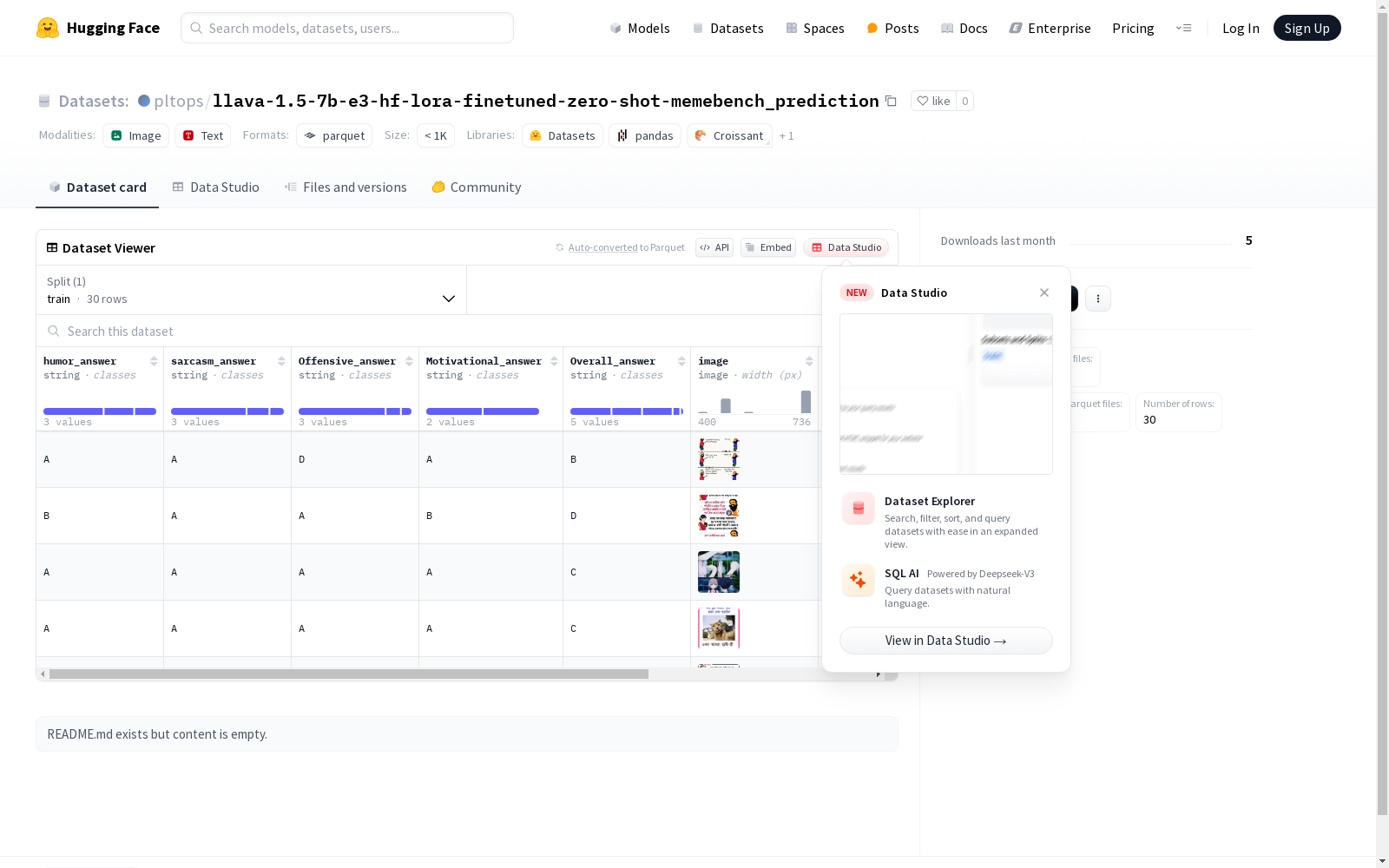Screen dimensions: 1389x868
Task: Open the navigation overflow menu icon
Action: (x=1183, y=28)
